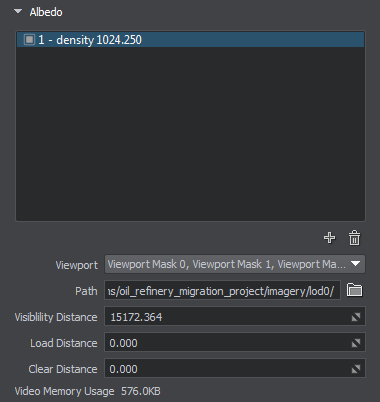Collapse the Albedo section with its triangle
Screen dimensions: 380x402
point(18,12)
